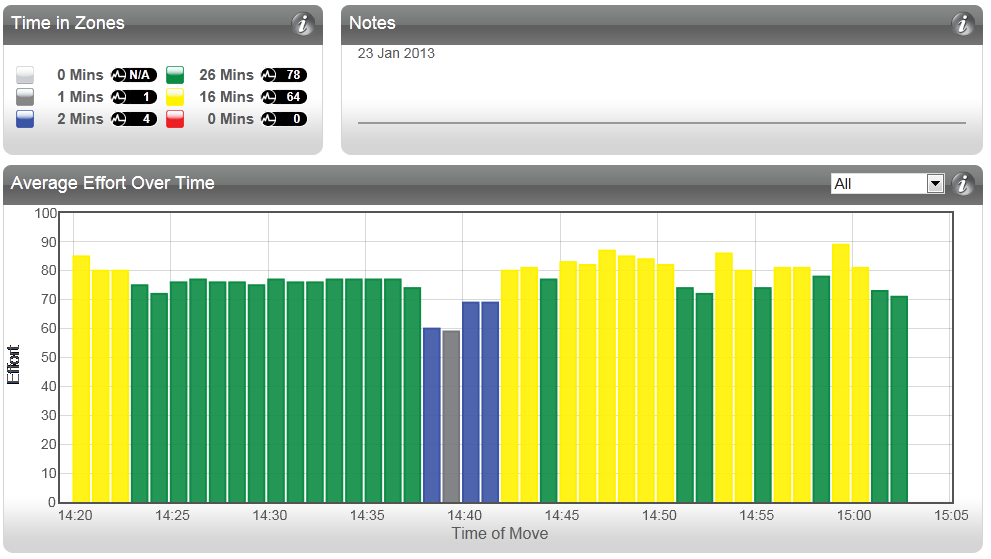This screenshot has height=559, width=991.
Task: Select the green zone color swatch
Action: (x=176, y=75)
